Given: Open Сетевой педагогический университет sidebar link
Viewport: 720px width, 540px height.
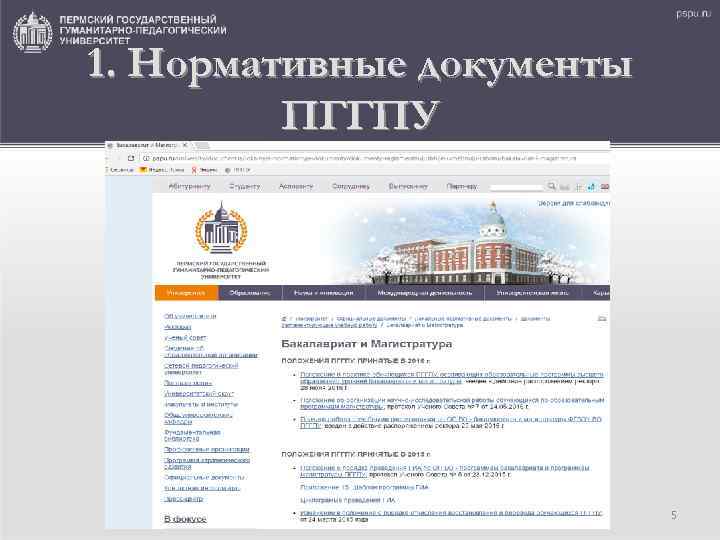Looking at the screenshot, I should click(201, 369).
